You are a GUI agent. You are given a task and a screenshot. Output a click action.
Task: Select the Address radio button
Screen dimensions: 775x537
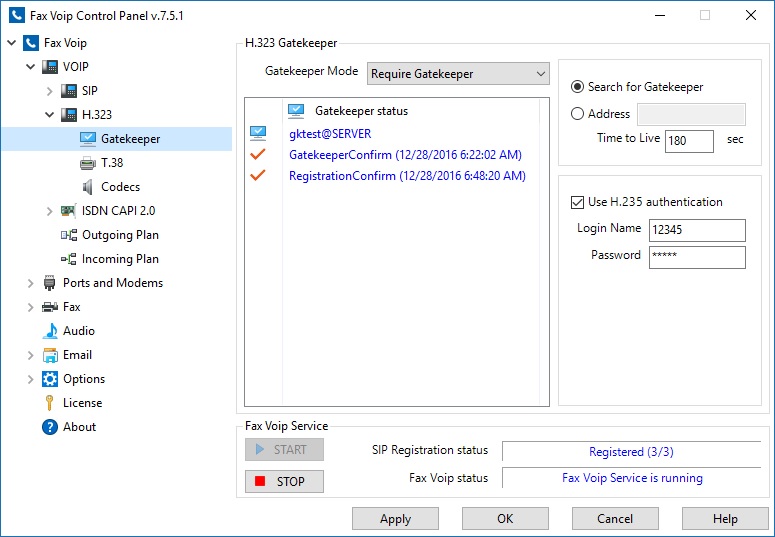[577, 114]
